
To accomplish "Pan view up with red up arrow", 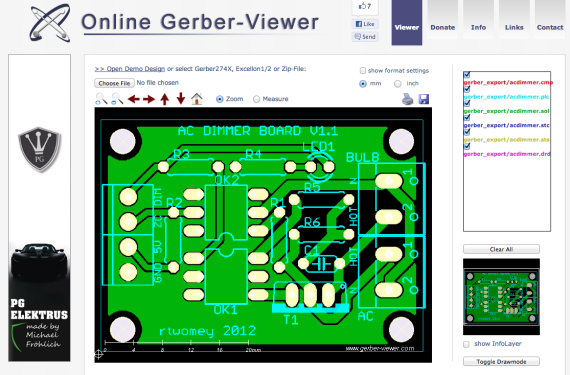I will (x=165, y=99).
